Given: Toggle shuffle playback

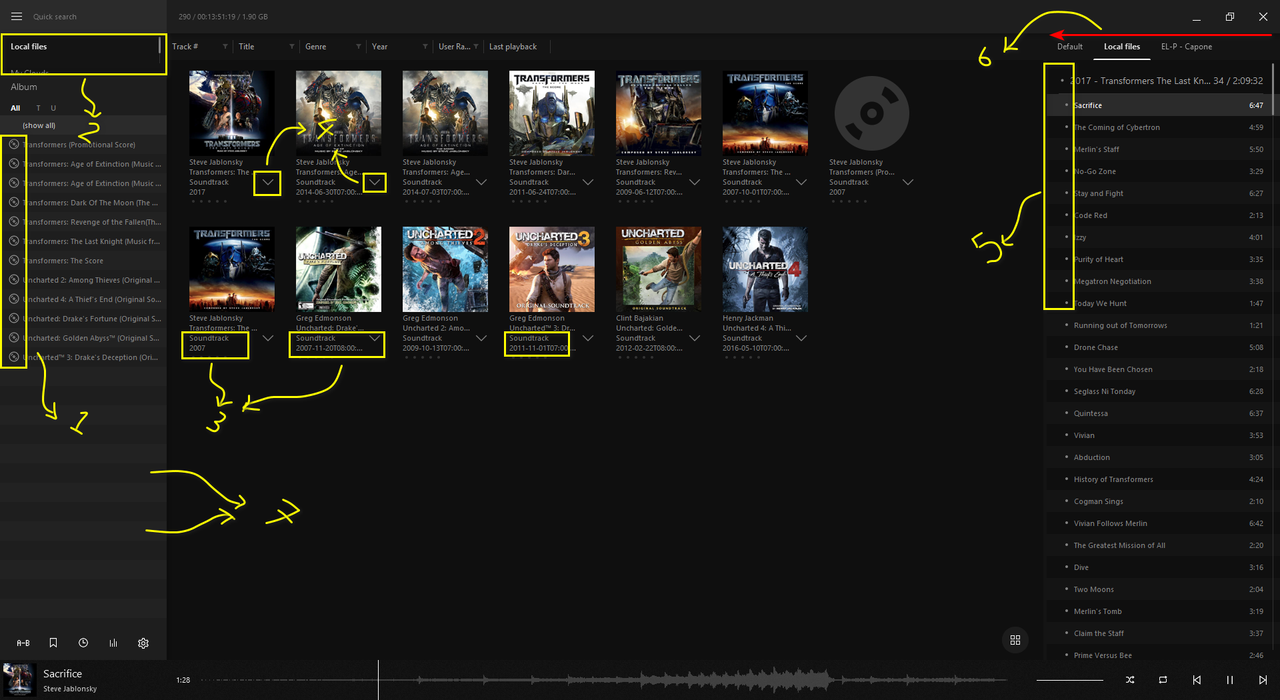Looking at the screenshot, I should click(x=1130, y=680).
